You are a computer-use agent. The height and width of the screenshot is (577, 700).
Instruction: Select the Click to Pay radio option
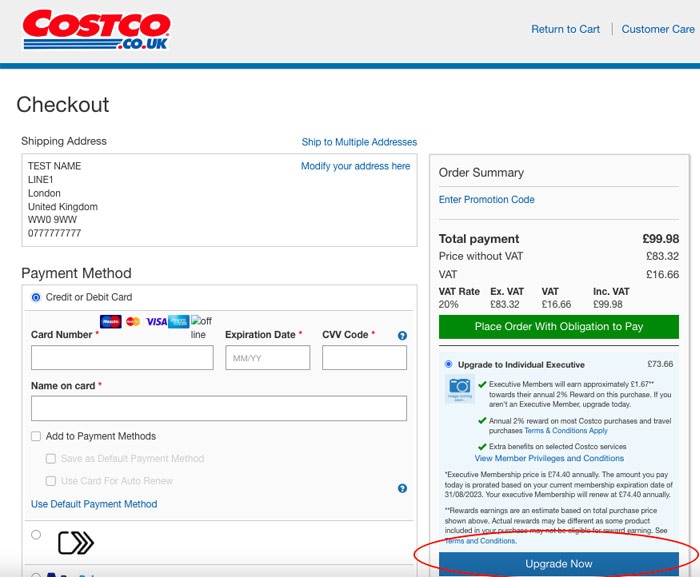pyautogui.click(x=36, y=535)
